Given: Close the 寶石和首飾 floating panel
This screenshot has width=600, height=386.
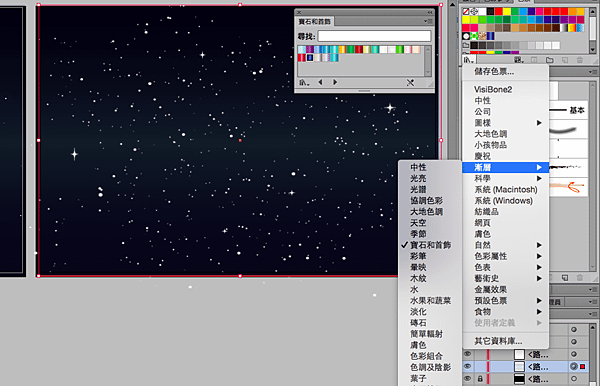Looking at the screenshot, I should point(299,13).
